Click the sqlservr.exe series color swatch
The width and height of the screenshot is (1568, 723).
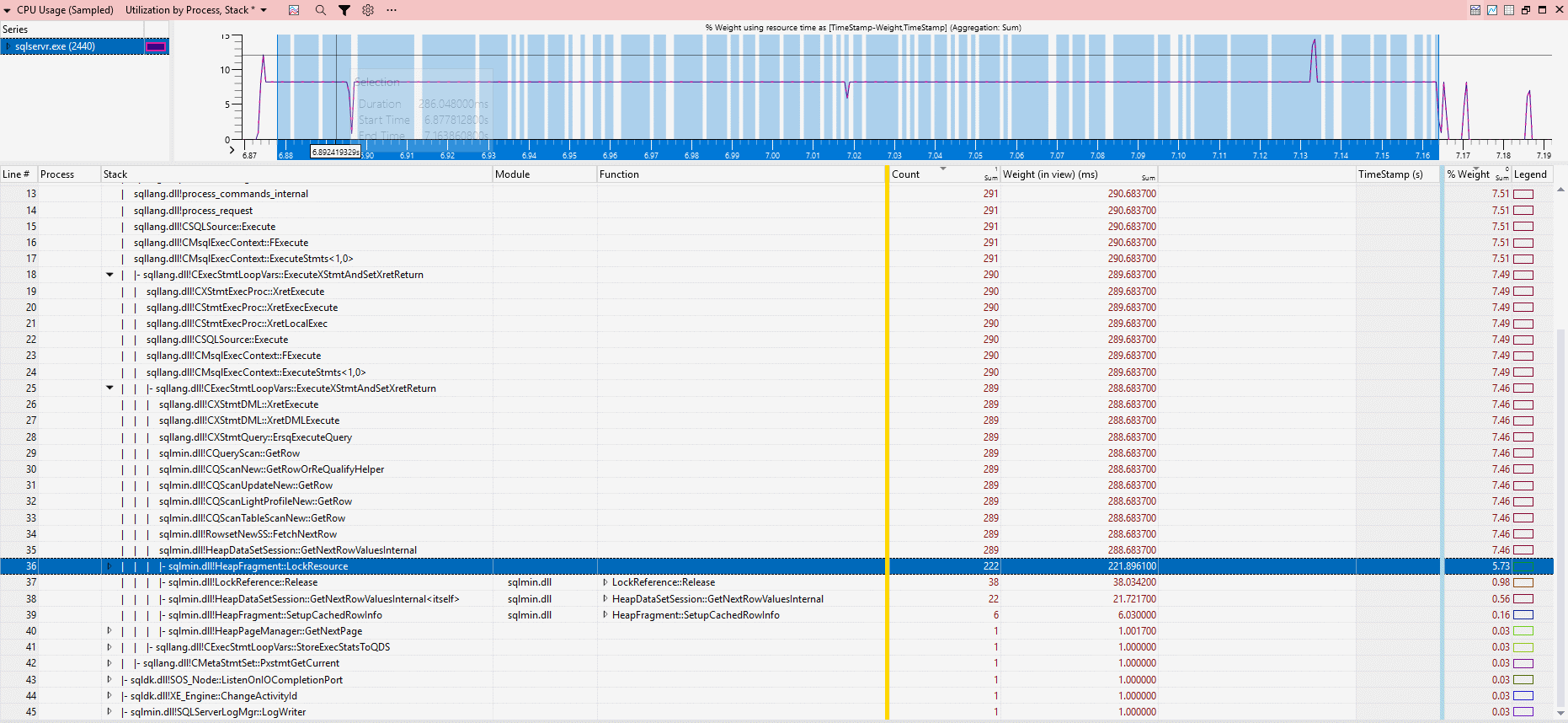point(156,46)
